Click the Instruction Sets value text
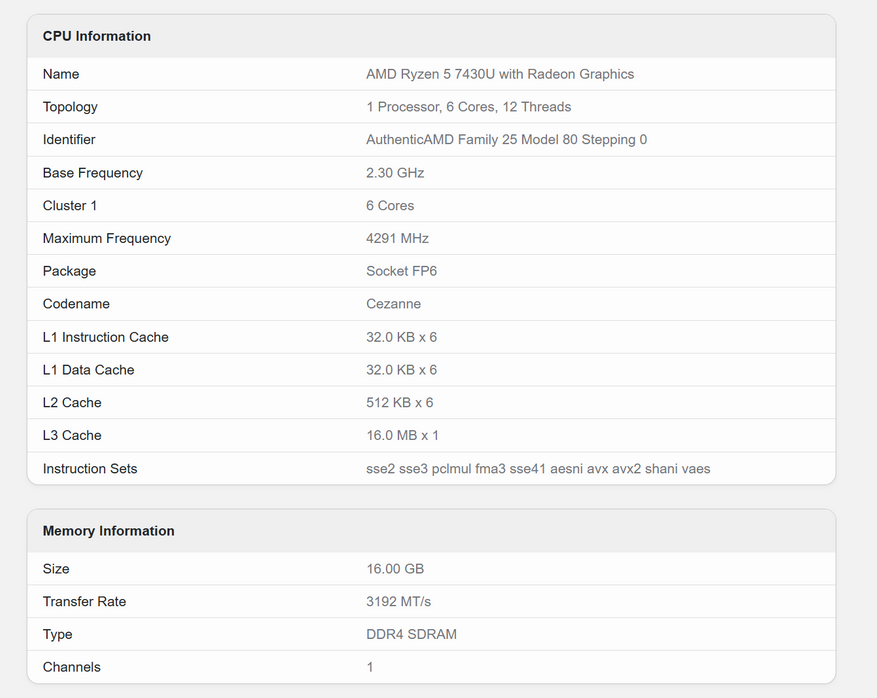This screenshot has width=877, height=698. pos(538,469)
